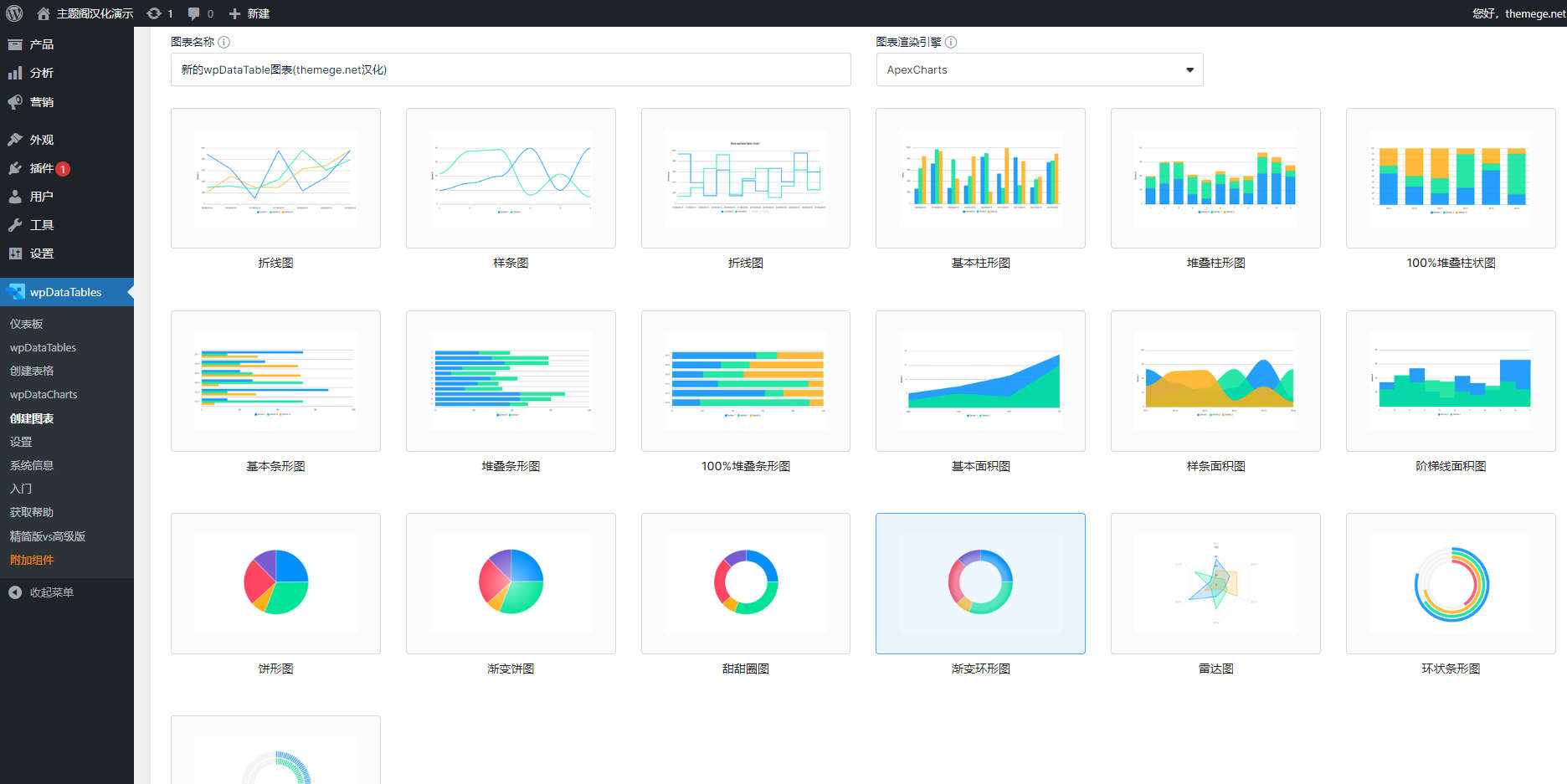Click the 收起菜单 collapse arrow icon
This screenshot has height=784, width=1567.
(15, 592)
